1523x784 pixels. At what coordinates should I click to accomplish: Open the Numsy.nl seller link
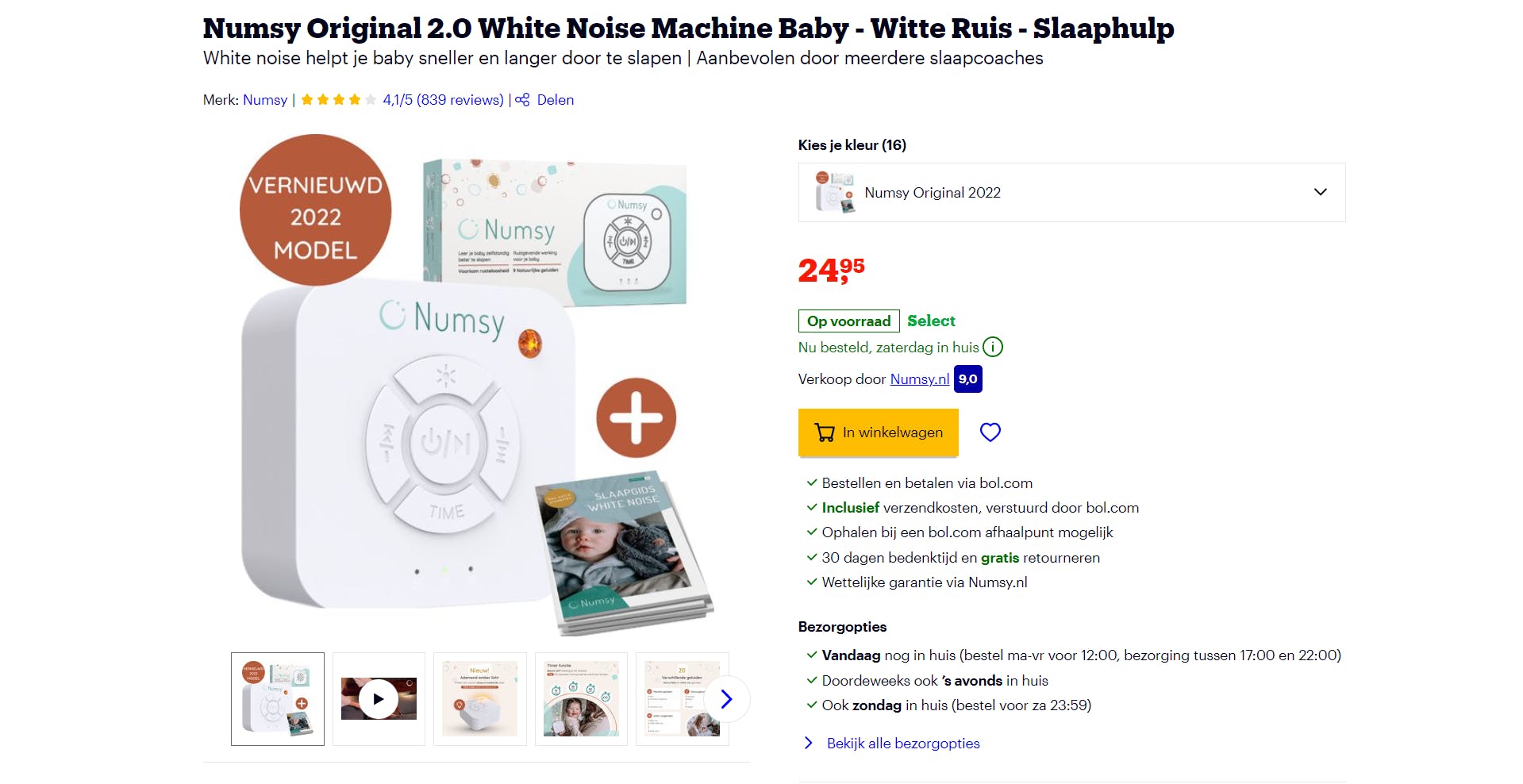pyautogui.click(x=919, y=379)
